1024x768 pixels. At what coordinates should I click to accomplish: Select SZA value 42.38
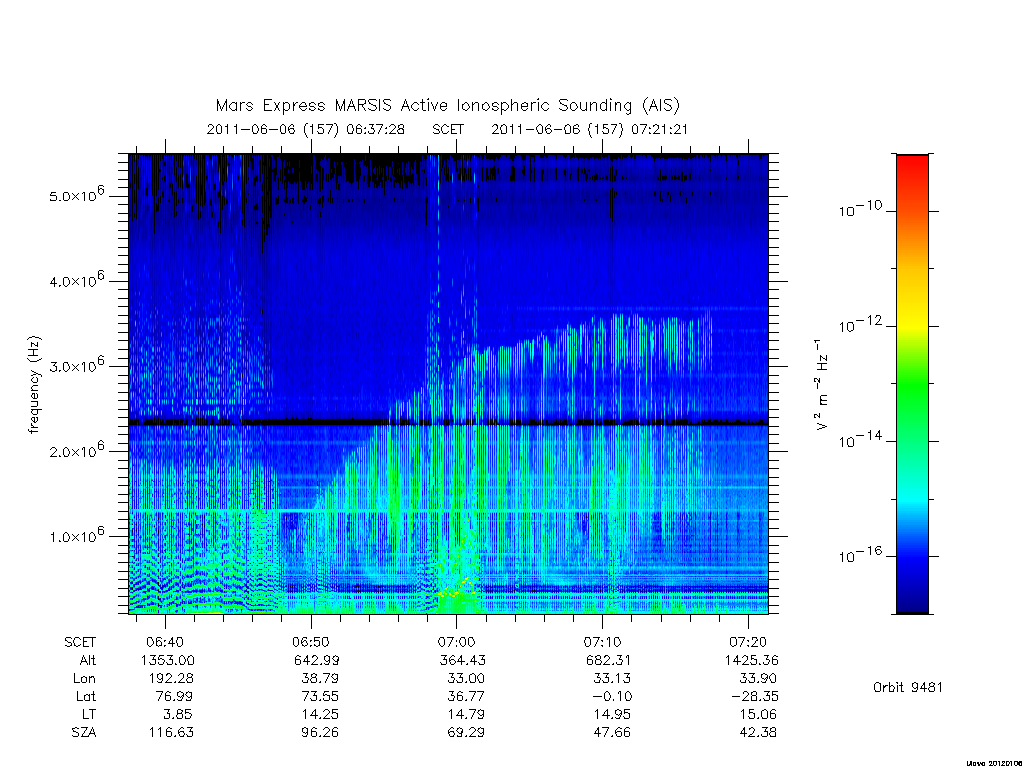pos(758,733)
